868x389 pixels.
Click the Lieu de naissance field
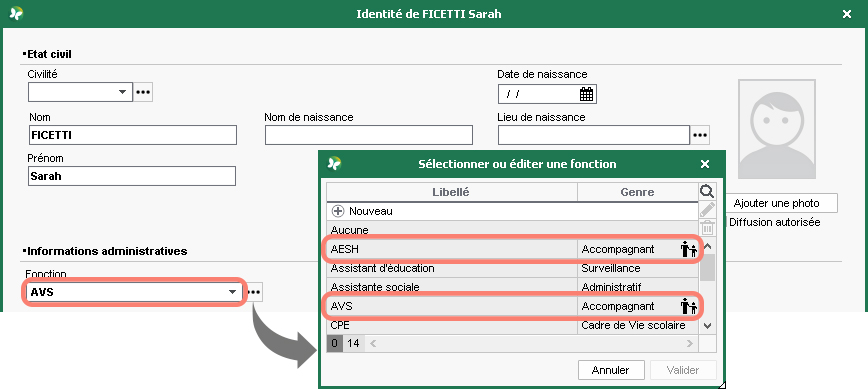pyautogui.click(x=593, y=135)
